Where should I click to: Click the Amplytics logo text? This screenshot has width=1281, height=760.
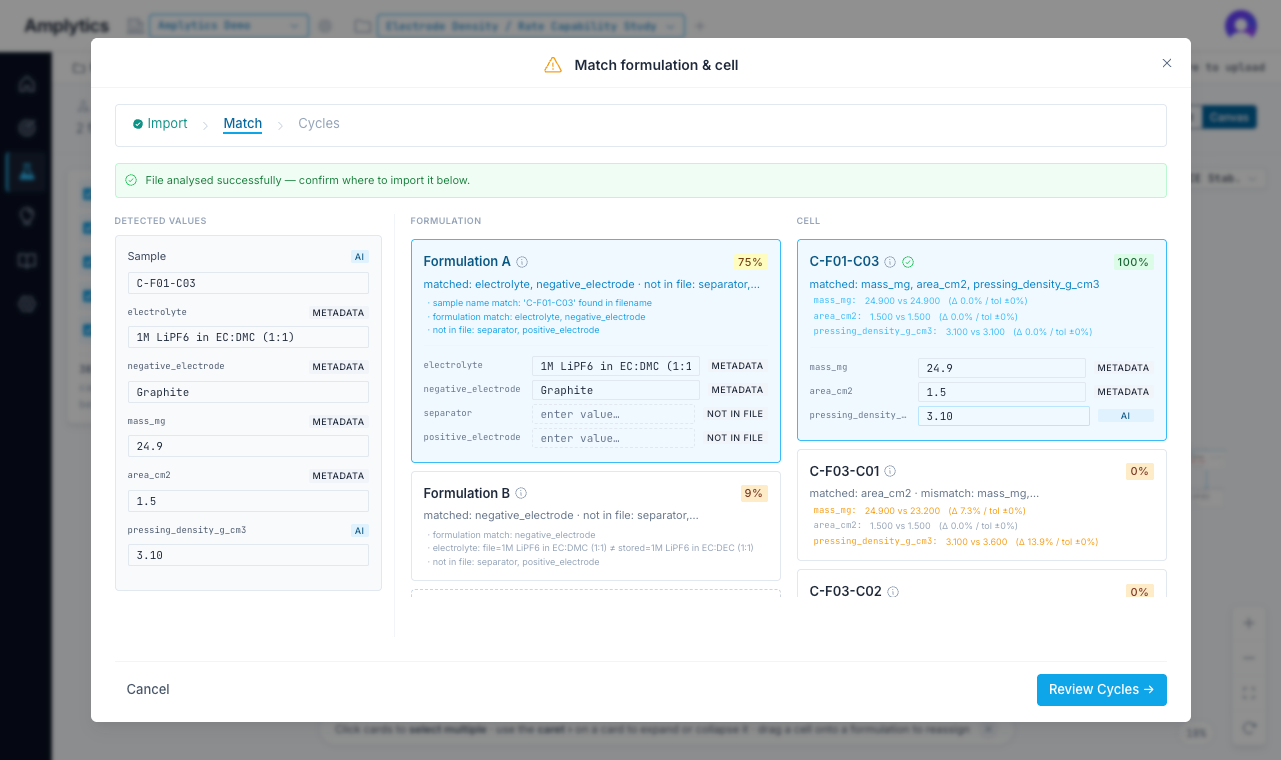click(68, 26)
